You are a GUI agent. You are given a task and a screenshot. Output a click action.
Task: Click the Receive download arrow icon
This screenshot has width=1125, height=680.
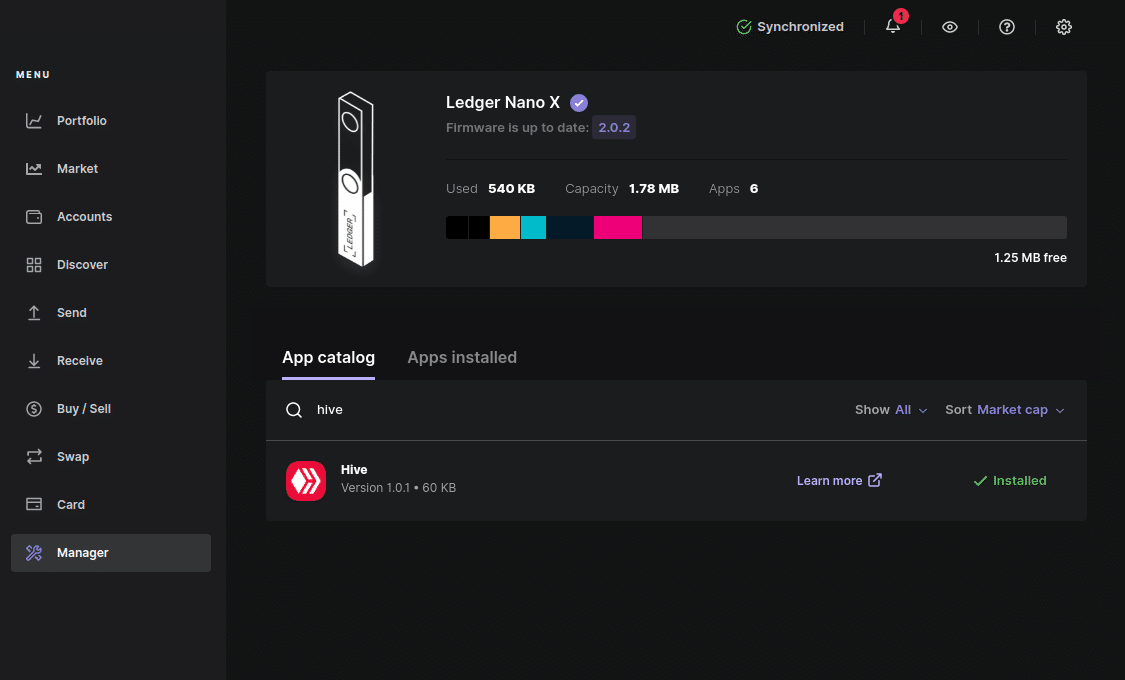34,361
